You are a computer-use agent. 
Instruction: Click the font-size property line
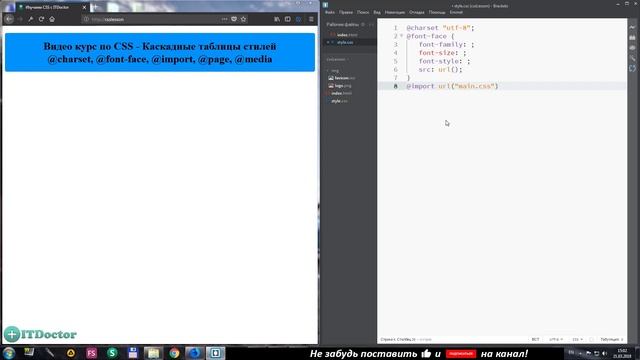click(x=442, y=53)
